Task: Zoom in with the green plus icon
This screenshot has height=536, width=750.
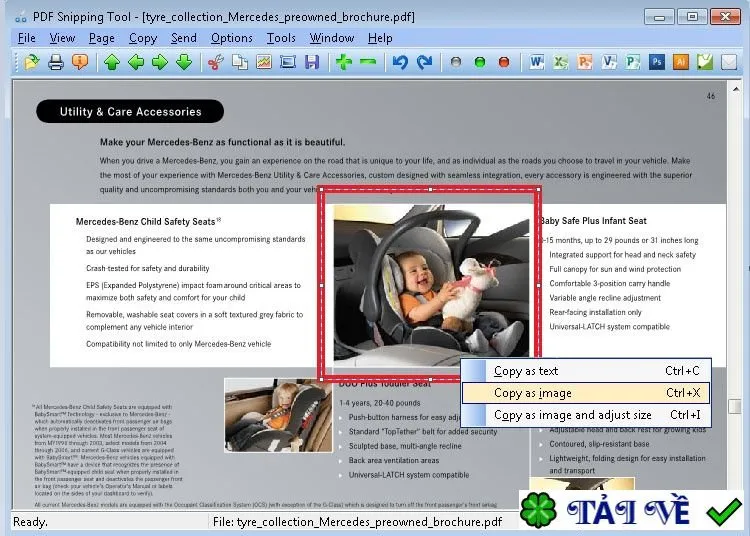Action: click(x=343, y=62)
